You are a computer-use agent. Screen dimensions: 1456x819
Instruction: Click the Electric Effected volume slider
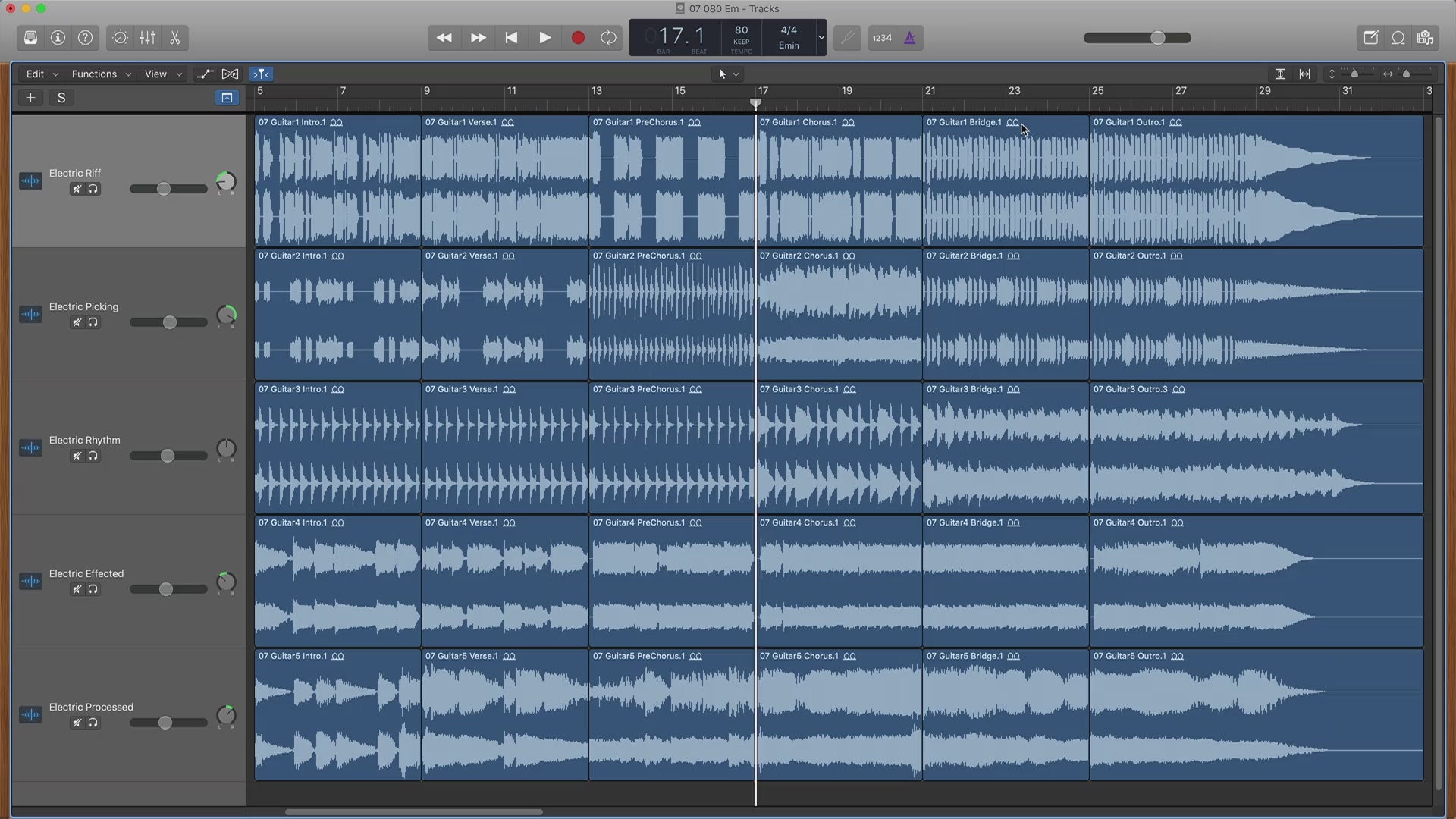(168, 589)
